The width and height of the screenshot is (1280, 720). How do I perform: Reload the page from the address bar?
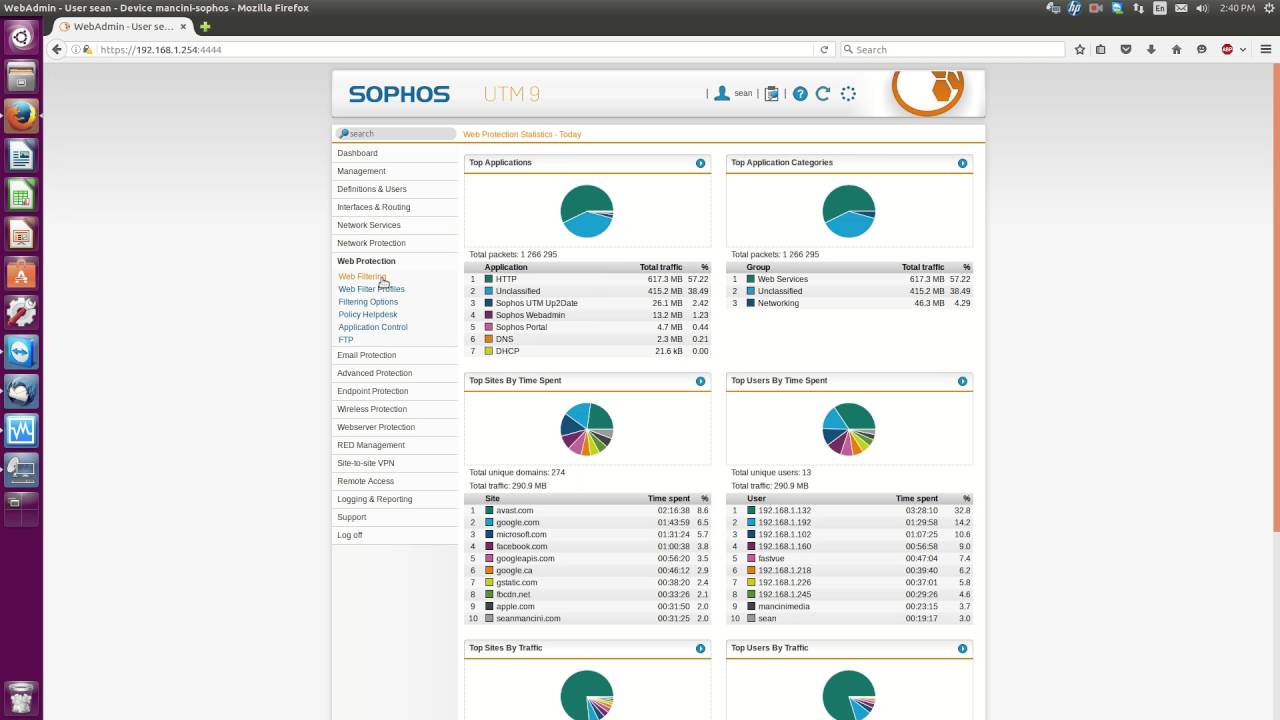pos(824,49)
